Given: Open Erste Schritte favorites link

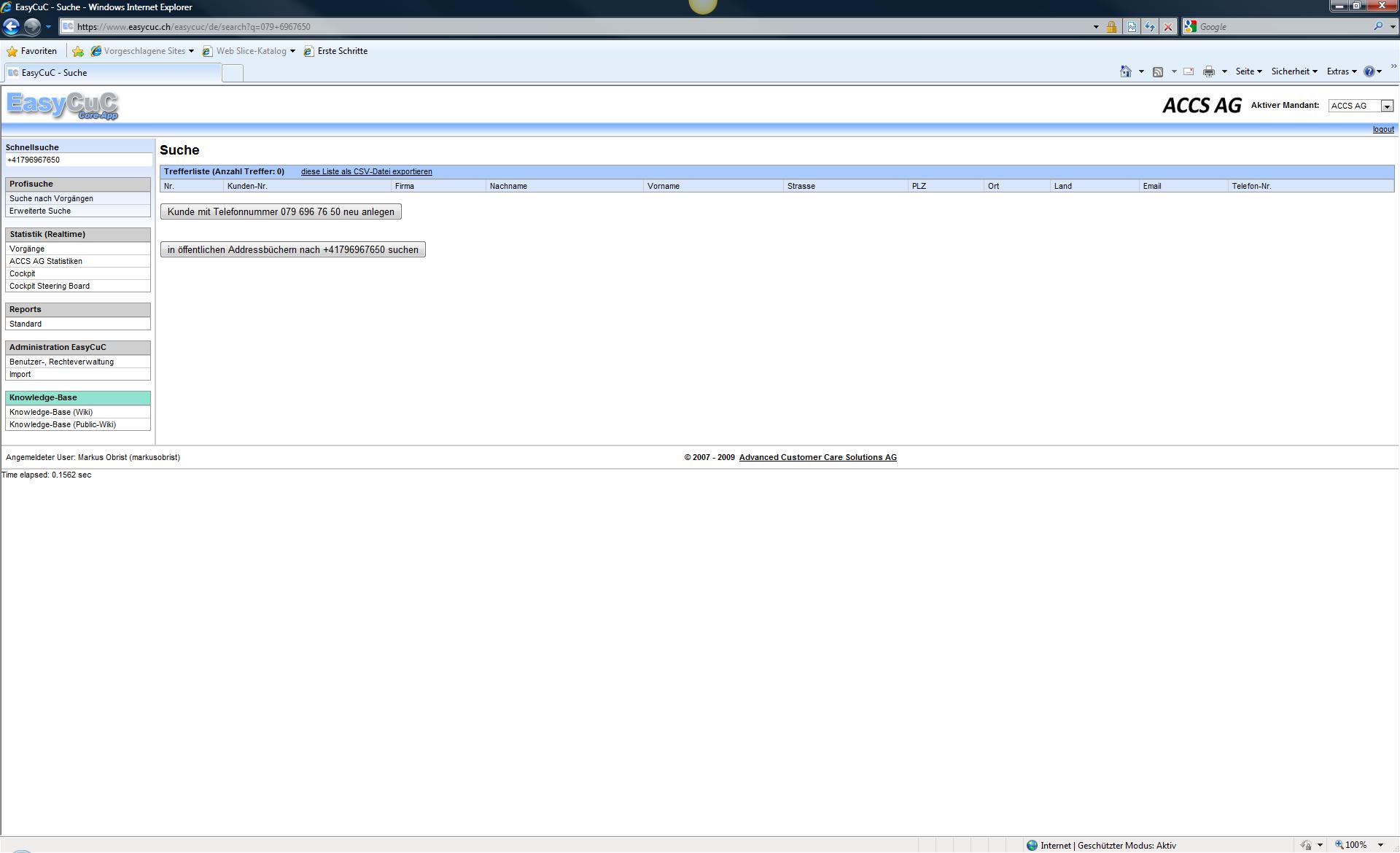Looking at the screenshot, I should pyautogui.click(x=335, y=51).
